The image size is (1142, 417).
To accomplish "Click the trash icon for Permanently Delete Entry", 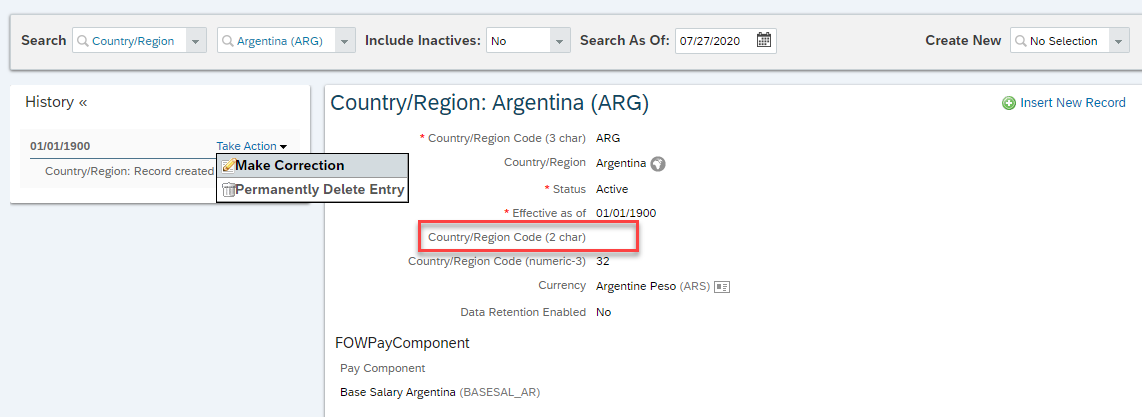I will click(228, 190).
